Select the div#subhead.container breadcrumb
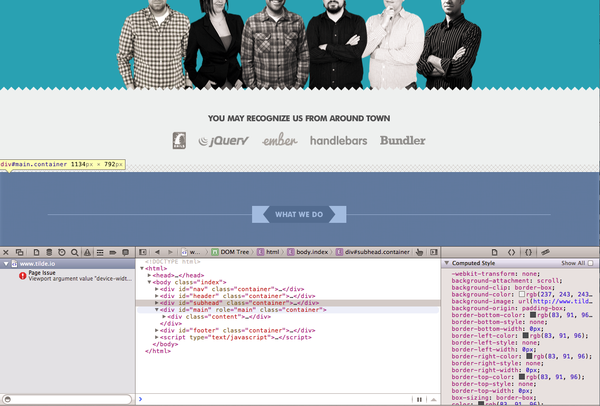 tap(373, 252)
